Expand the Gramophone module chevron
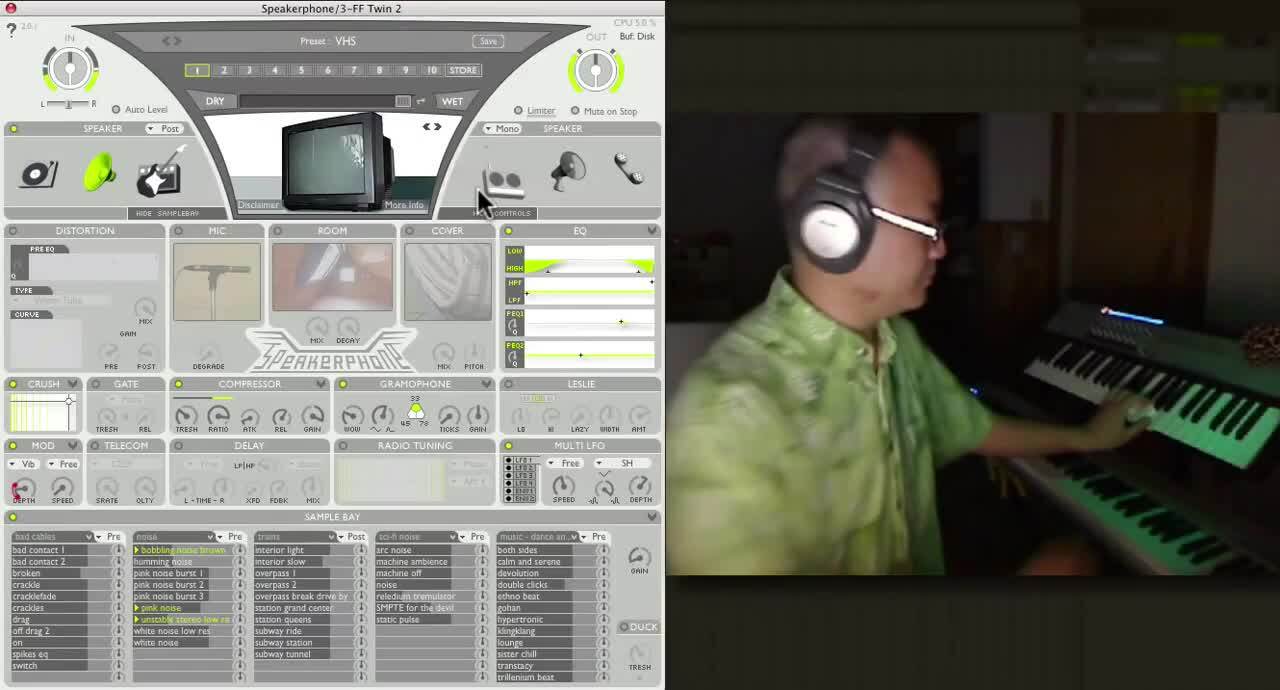Image resolution: width=1280 pixels, height=690 pixels. tap(487, 384)
